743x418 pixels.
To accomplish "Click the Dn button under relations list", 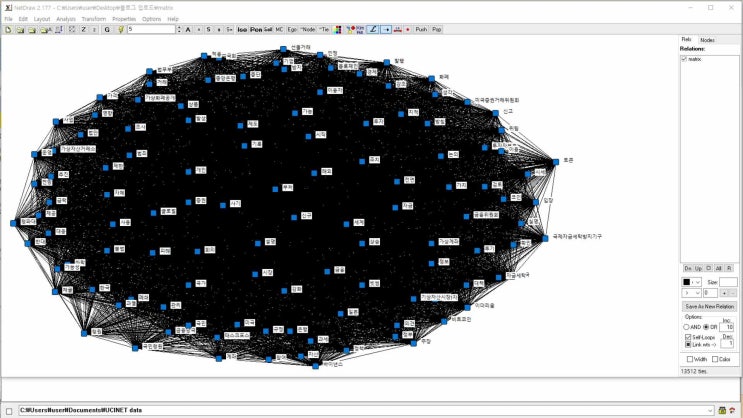I will [x=688, y=268].
